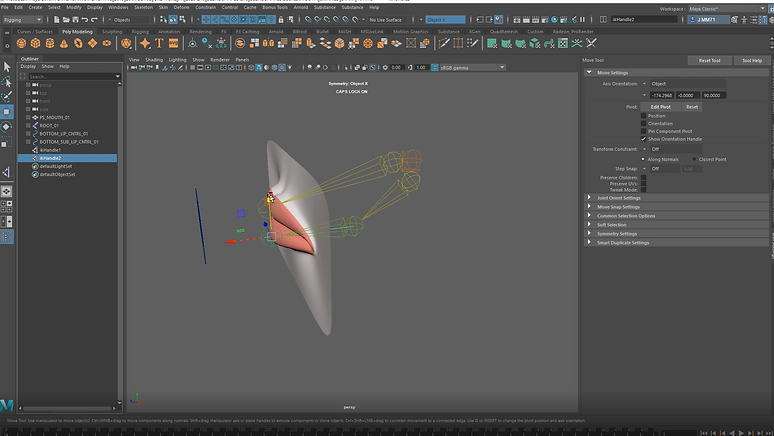Click the polygon Type text tool icon

coord(159,43)
